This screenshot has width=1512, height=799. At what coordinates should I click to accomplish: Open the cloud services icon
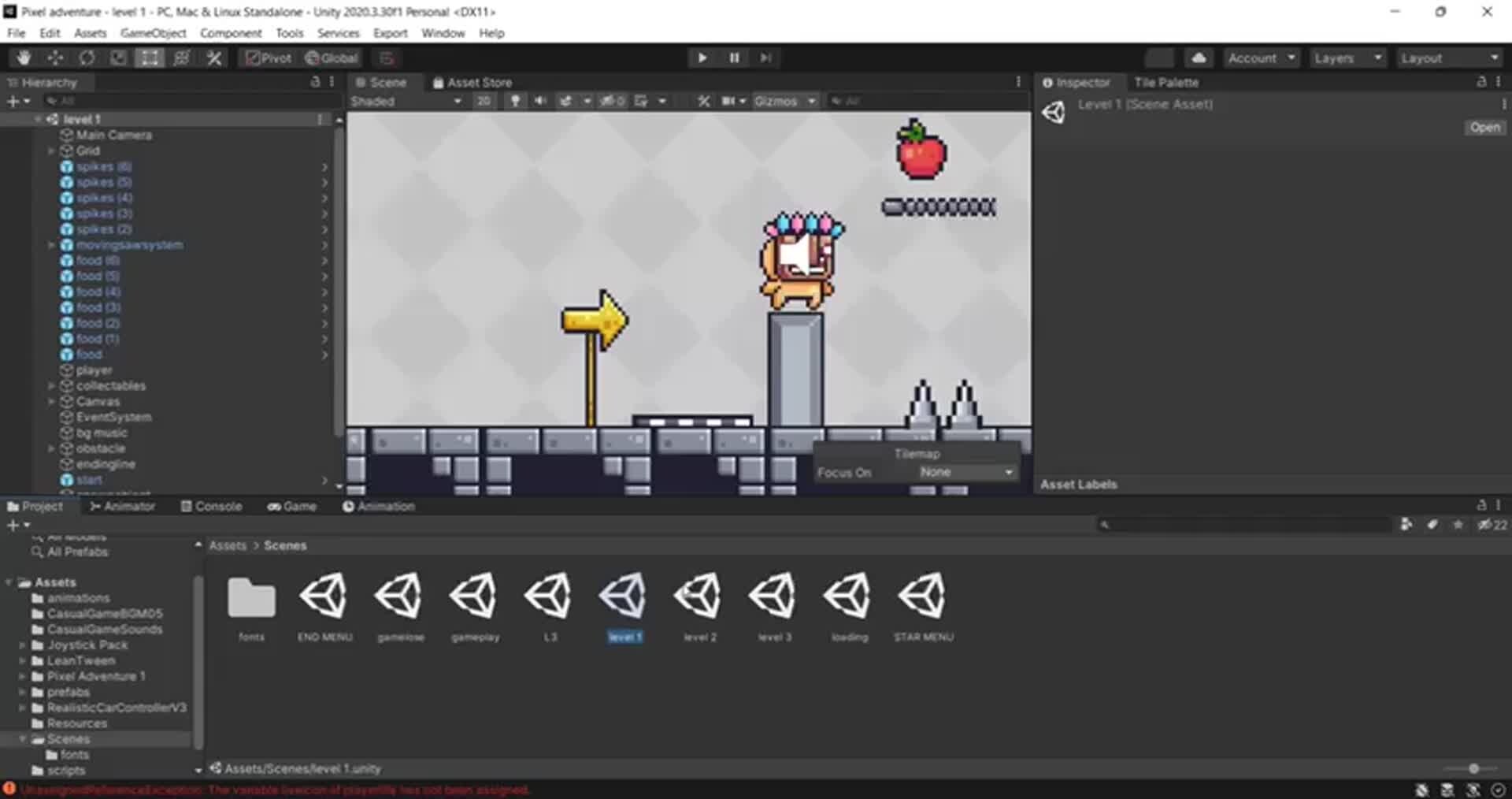click(x=1199, y=58)
